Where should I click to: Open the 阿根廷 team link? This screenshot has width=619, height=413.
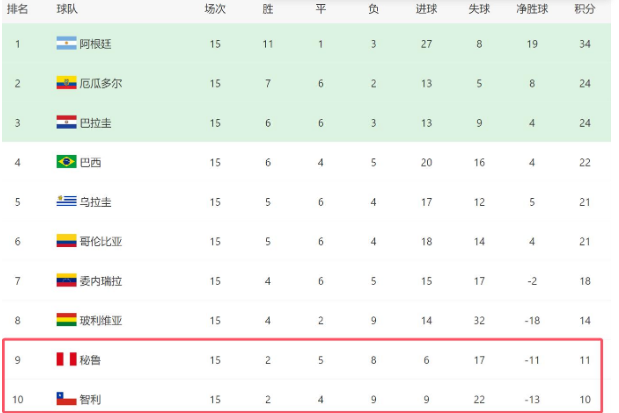point(96,44)
